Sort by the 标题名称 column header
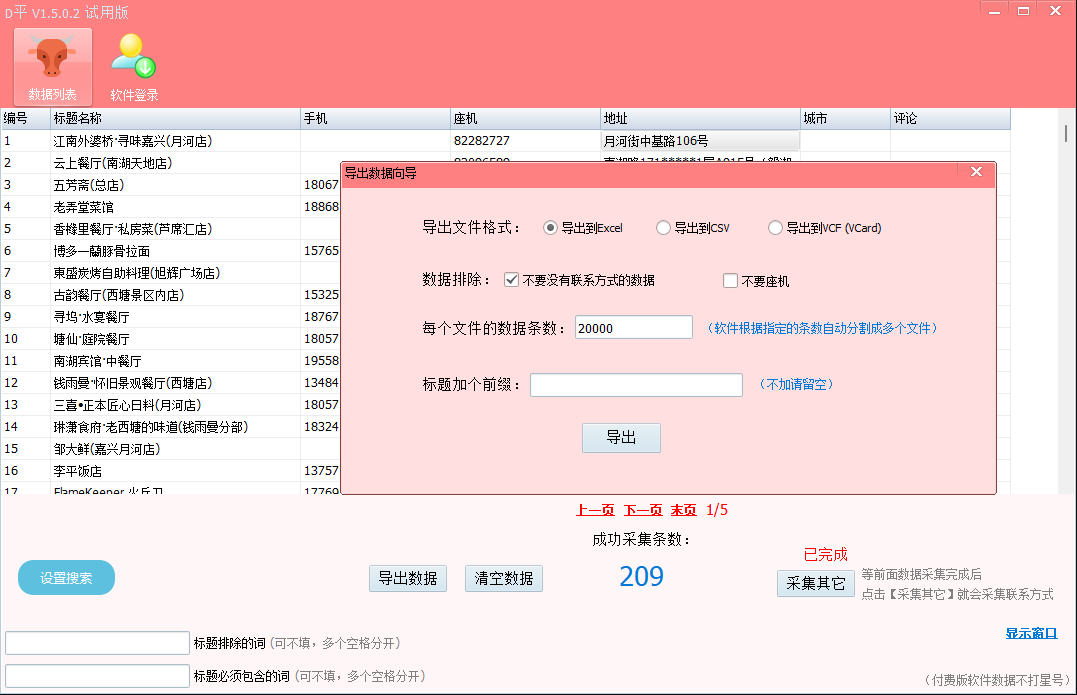The width and height of the screenshot is (1077, 695). [x=176, y=119]
